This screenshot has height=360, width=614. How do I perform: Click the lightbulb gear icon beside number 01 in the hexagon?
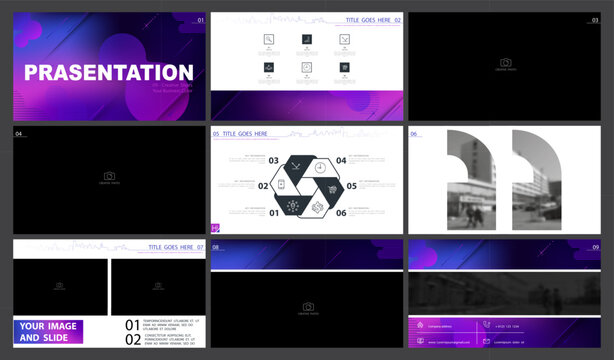click(293, 206)
